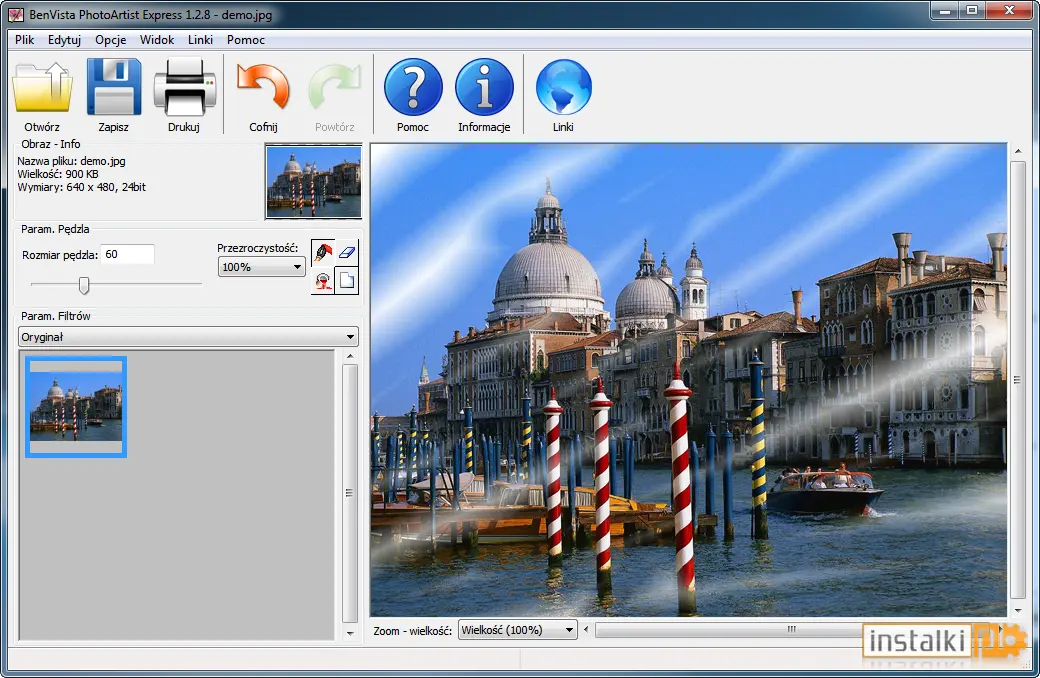This screenshot has width=1040, height=678.
Task: Open a file with the Otwórz folder icon
Action: [x=42, y=87]
